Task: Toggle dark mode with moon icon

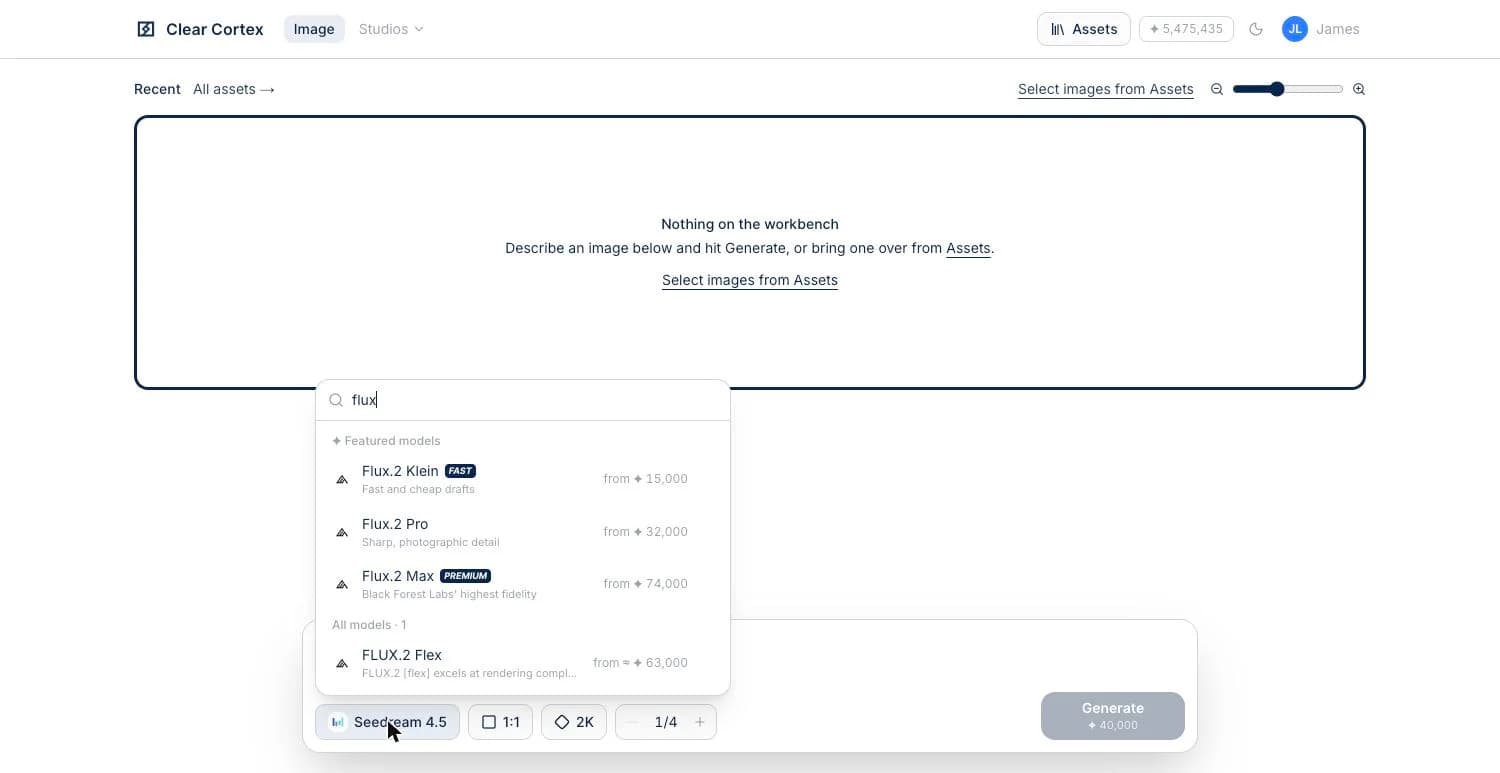Action: 1256,29
